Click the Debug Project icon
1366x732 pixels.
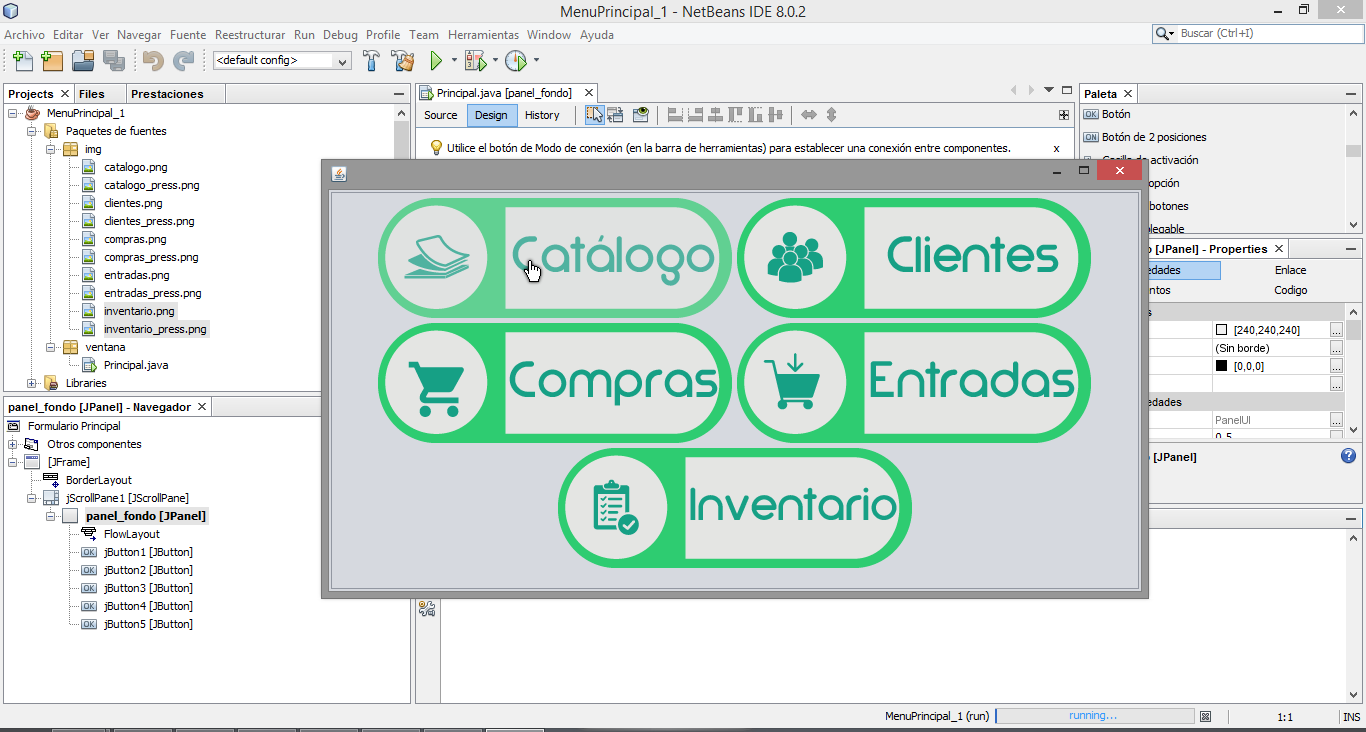pos(475,60)
